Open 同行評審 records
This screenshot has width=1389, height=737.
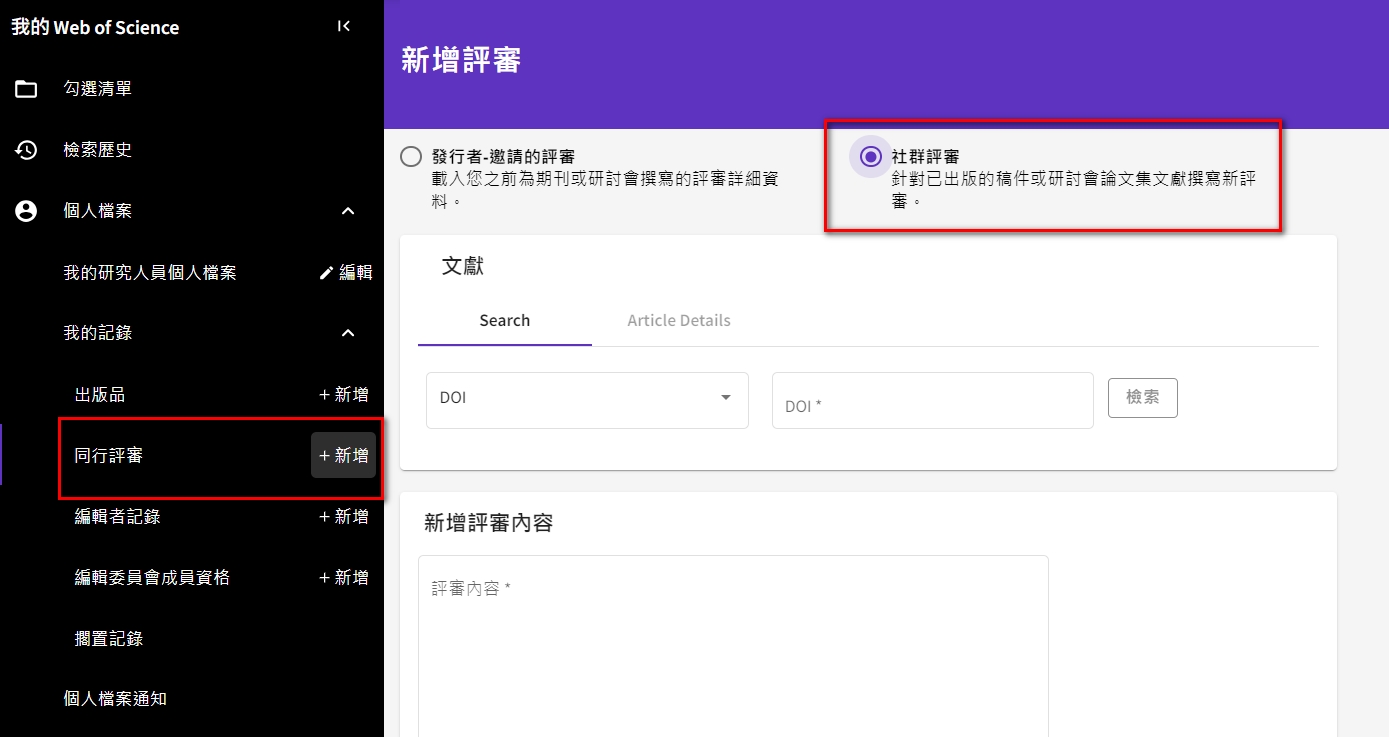pyautogui.click(x=109, y=455)
